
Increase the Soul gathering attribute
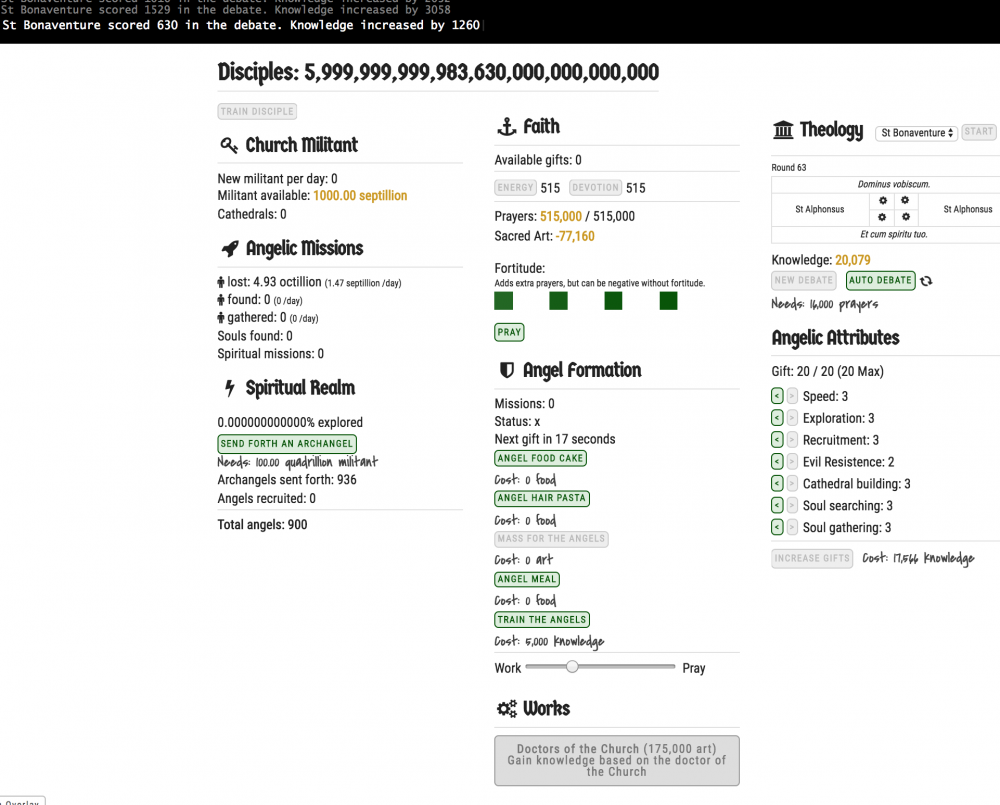pos(791,527)
